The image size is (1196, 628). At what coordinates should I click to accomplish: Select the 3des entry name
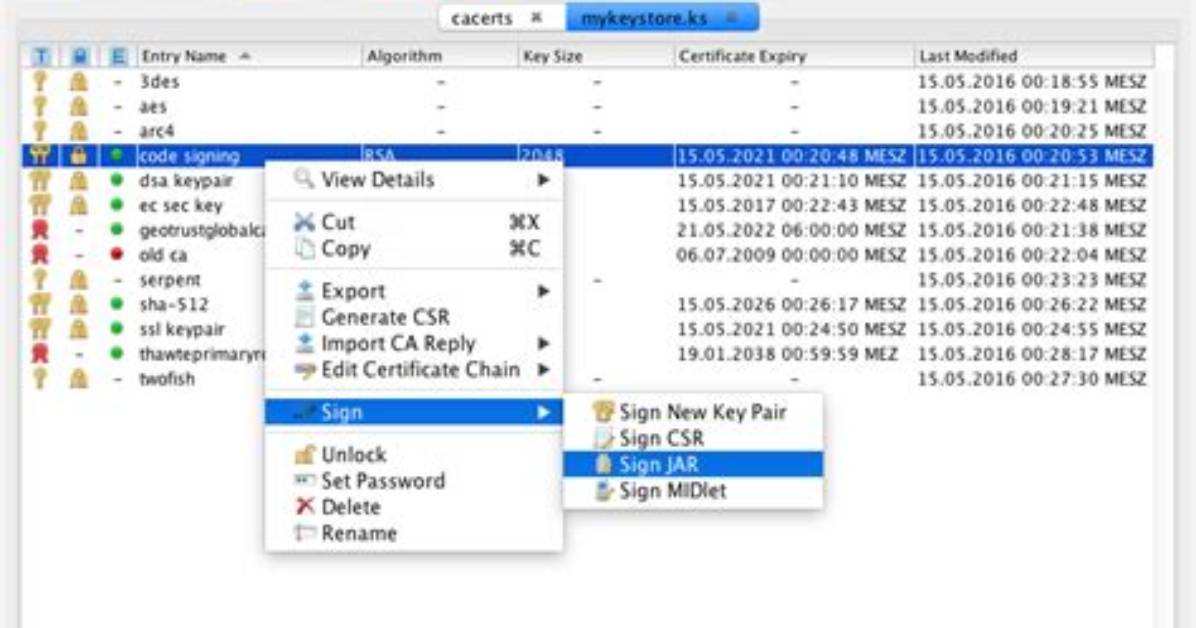pyautogui.click(x=159, y=81)
